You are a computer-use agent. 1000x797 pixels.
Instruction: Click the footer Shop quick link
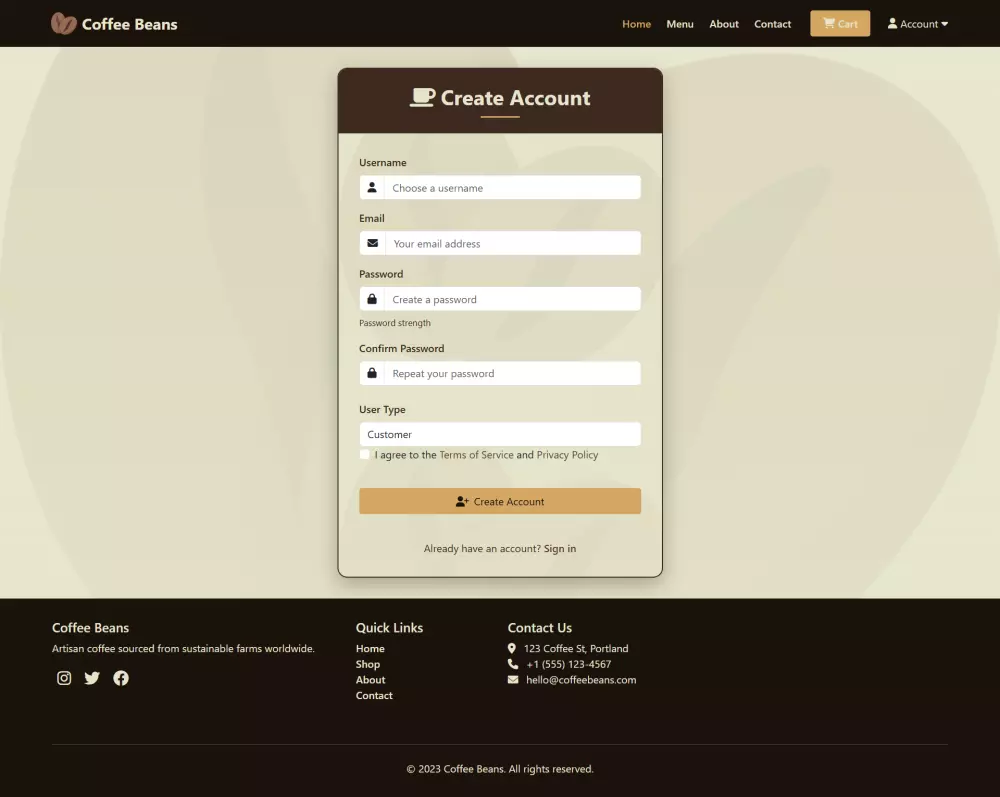click(368, 664)
